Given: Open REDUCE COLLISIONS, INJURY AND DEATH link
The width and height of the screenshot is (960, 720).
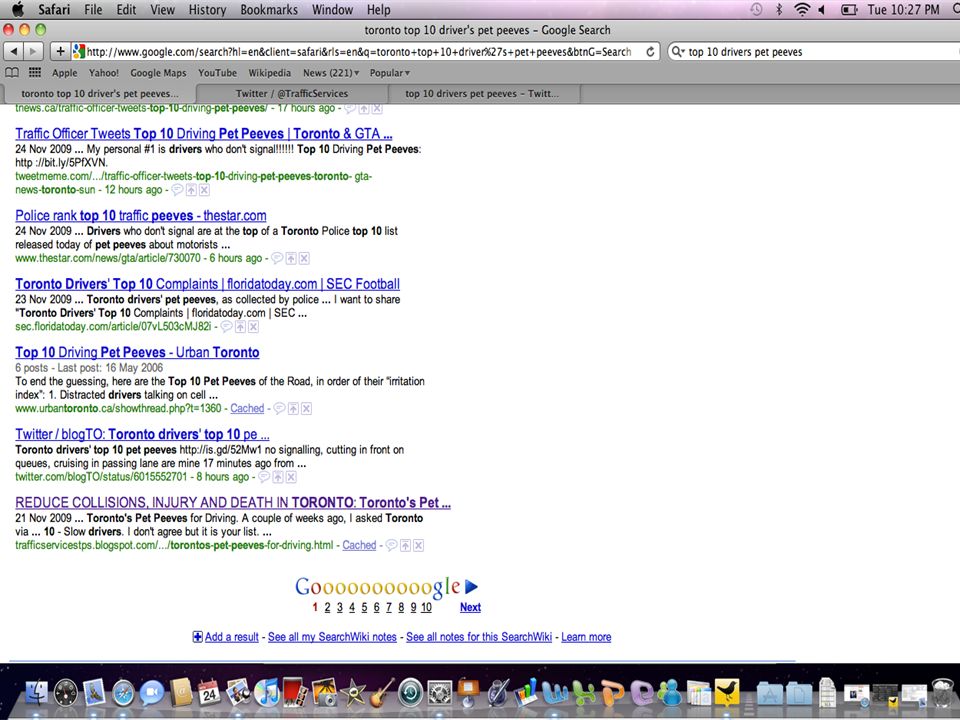Looking at the screenshot, I should pos(233,503).
